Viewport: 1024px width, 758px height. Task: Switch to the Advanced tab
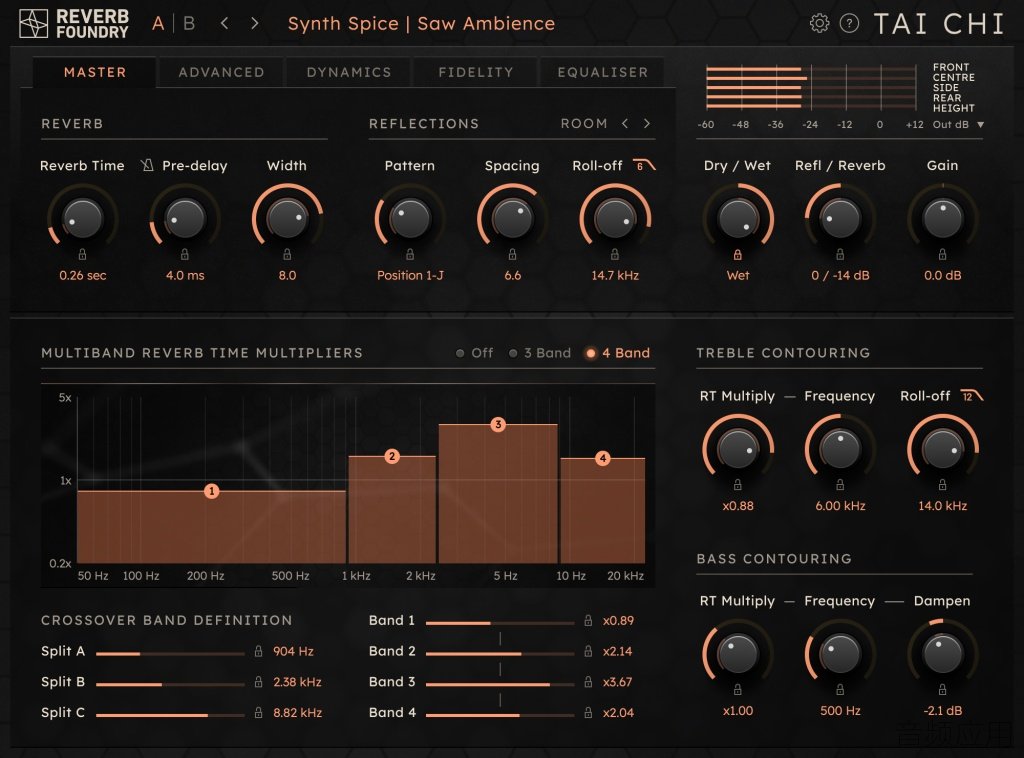221,72
